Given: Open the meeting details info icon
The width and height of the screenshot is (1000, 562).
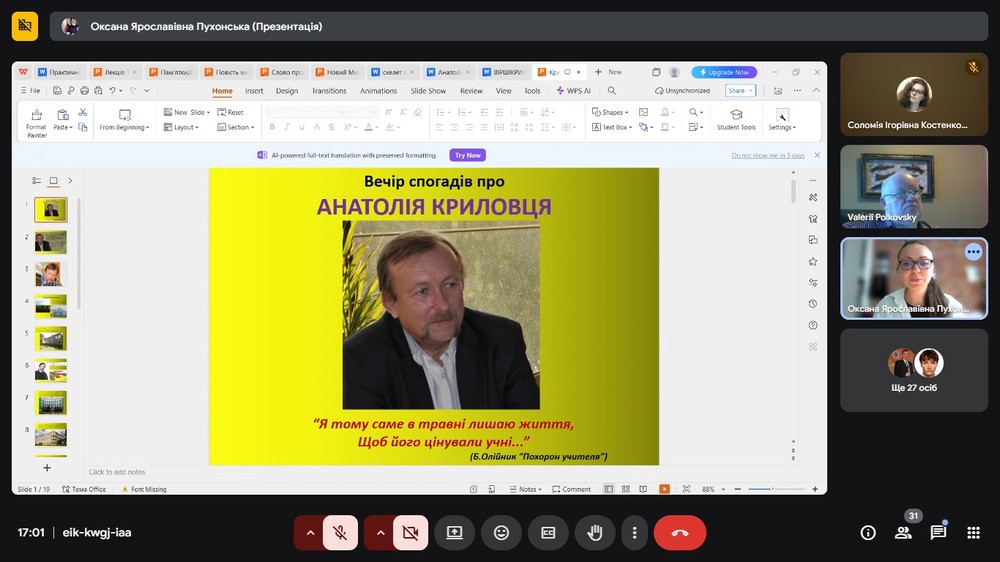Looking at the screenshot, I should tap(868, 533).
